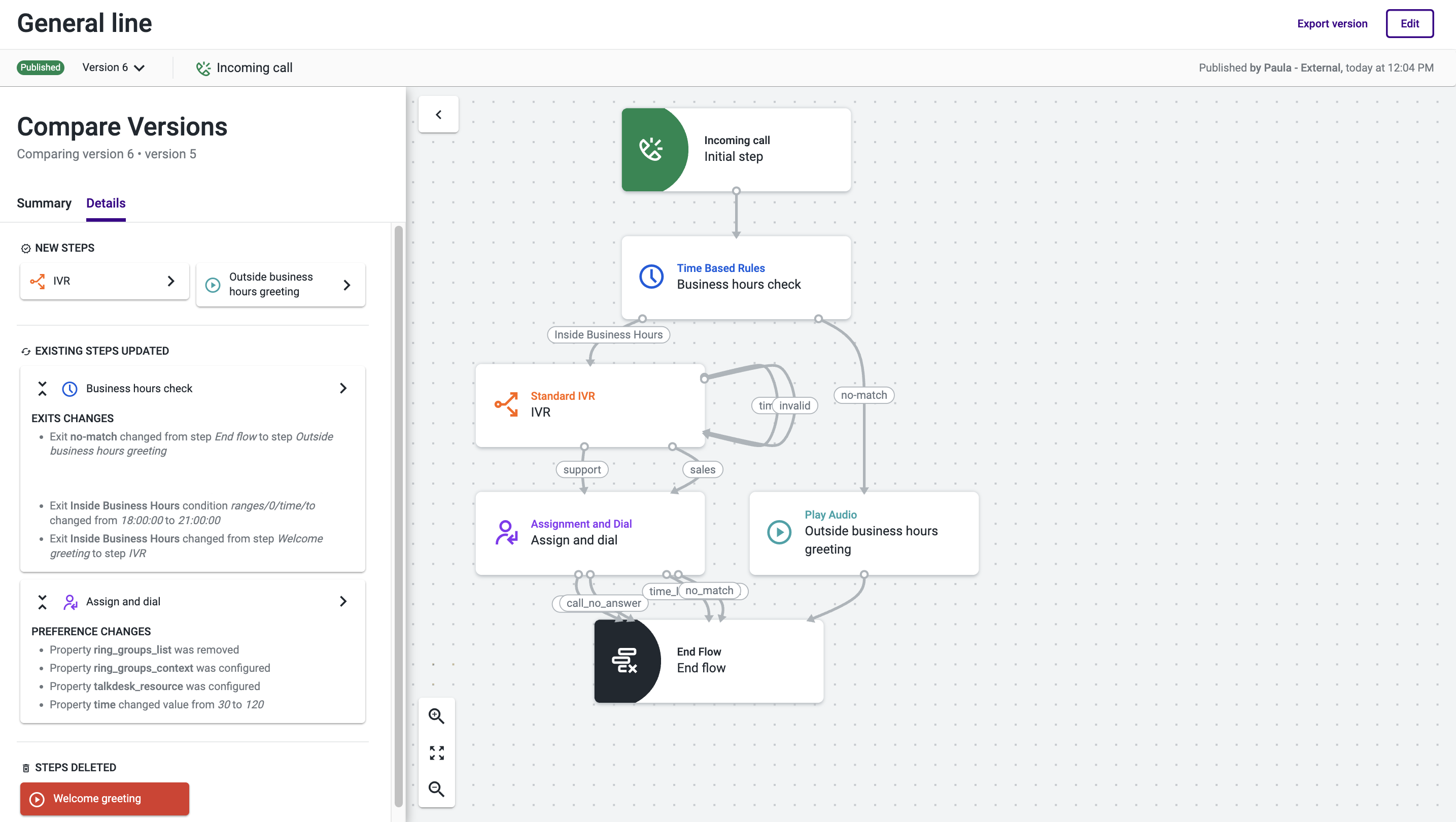The image size is (1456, 822).
Task: Click the no-match exit label
Action: [x=863, y=395]
